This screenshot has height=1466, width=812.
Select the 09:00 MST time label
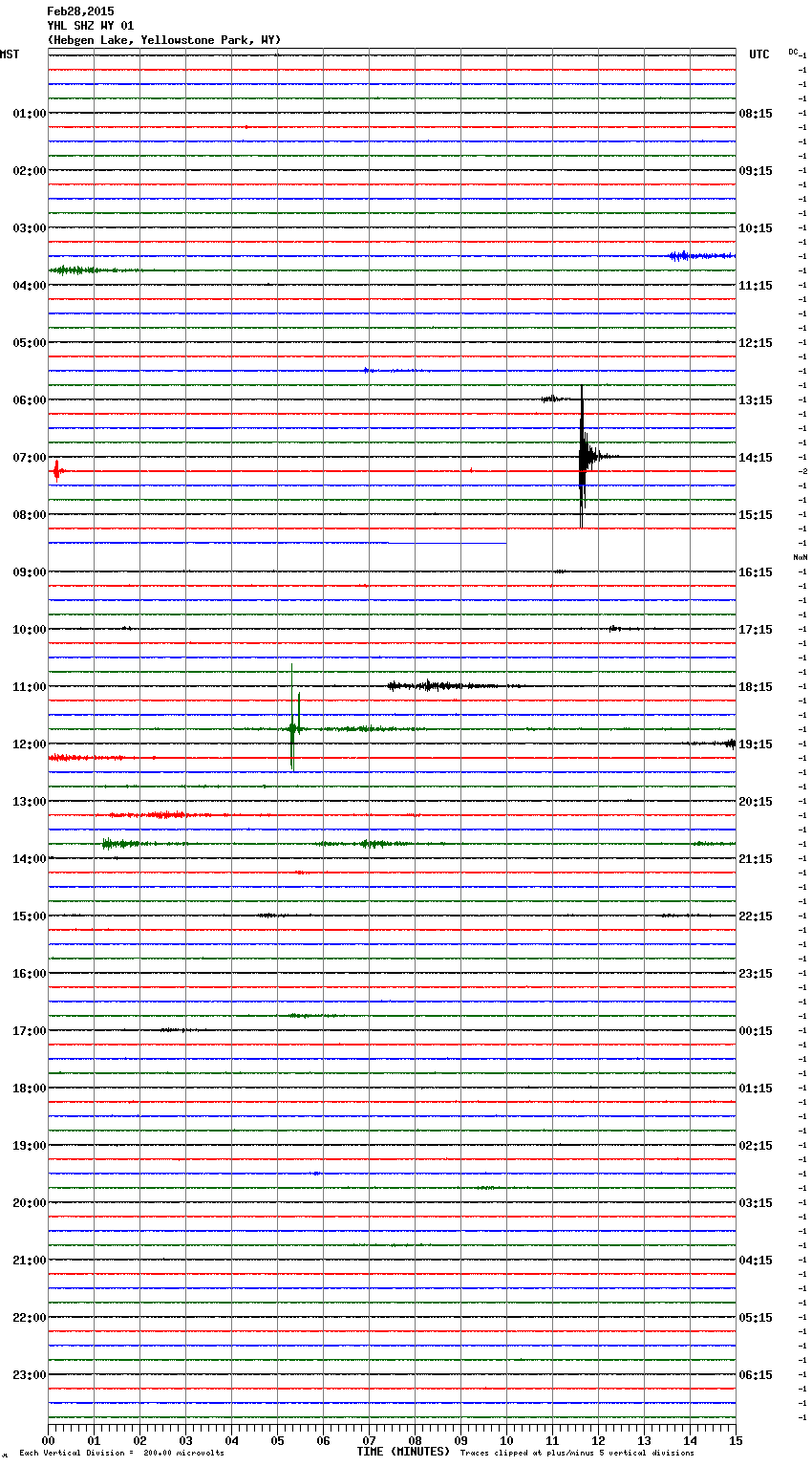pos(29,572)
